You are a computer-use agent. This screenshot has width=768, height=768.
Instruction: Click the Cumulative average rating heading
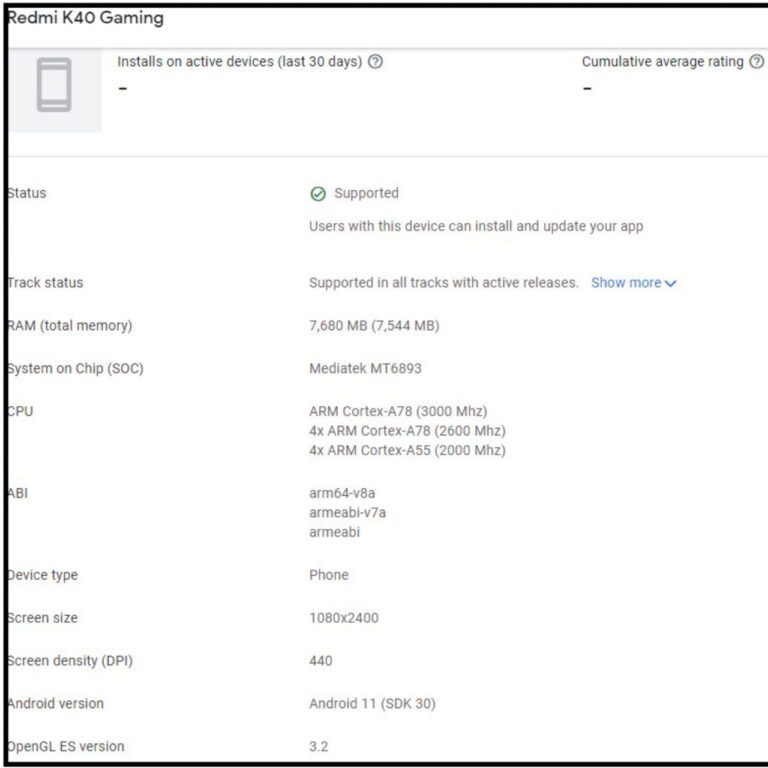(x=663, y=62)
